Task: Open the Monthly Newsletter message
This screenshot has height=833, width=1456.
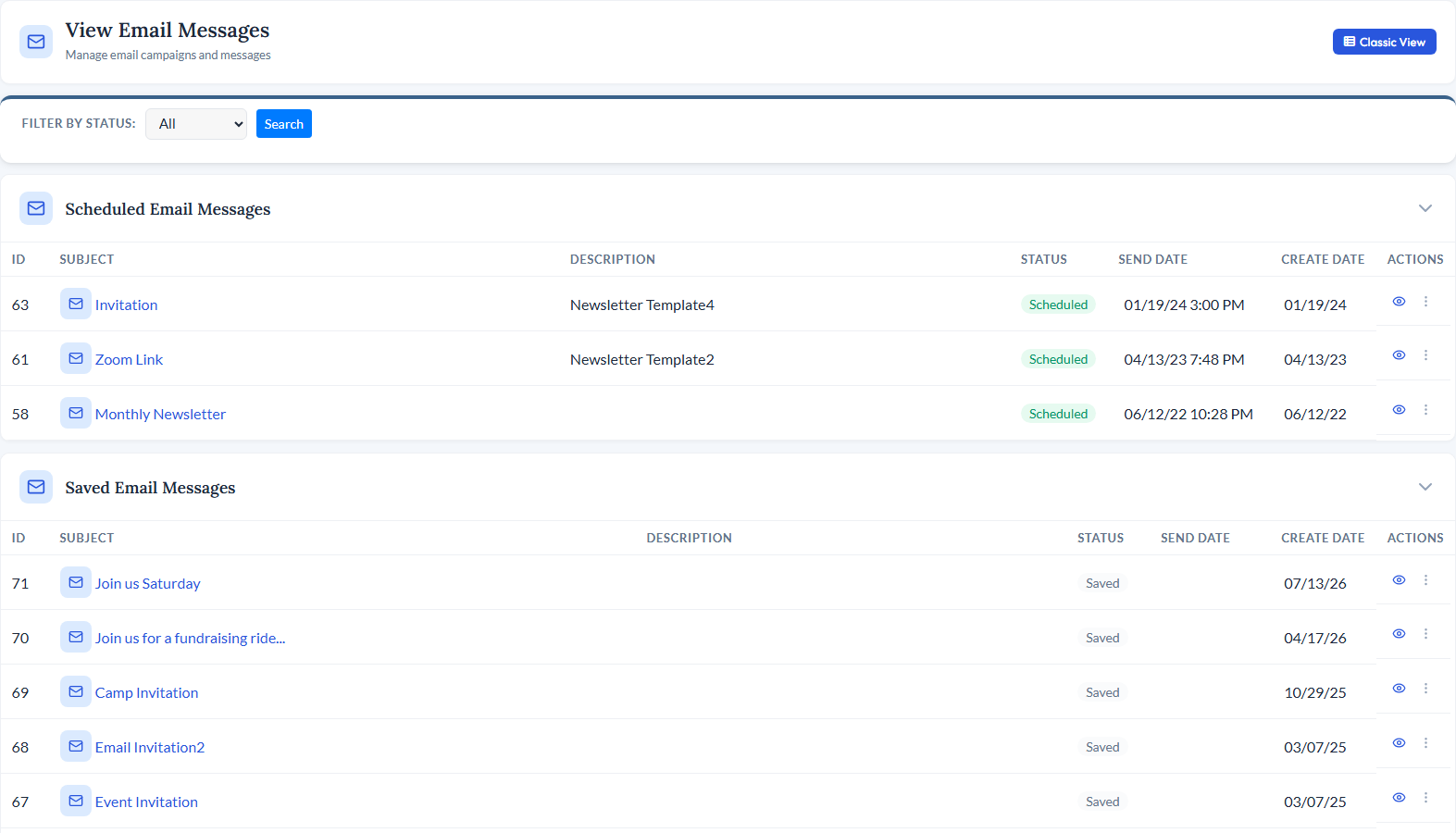Action: click(160, 414)
